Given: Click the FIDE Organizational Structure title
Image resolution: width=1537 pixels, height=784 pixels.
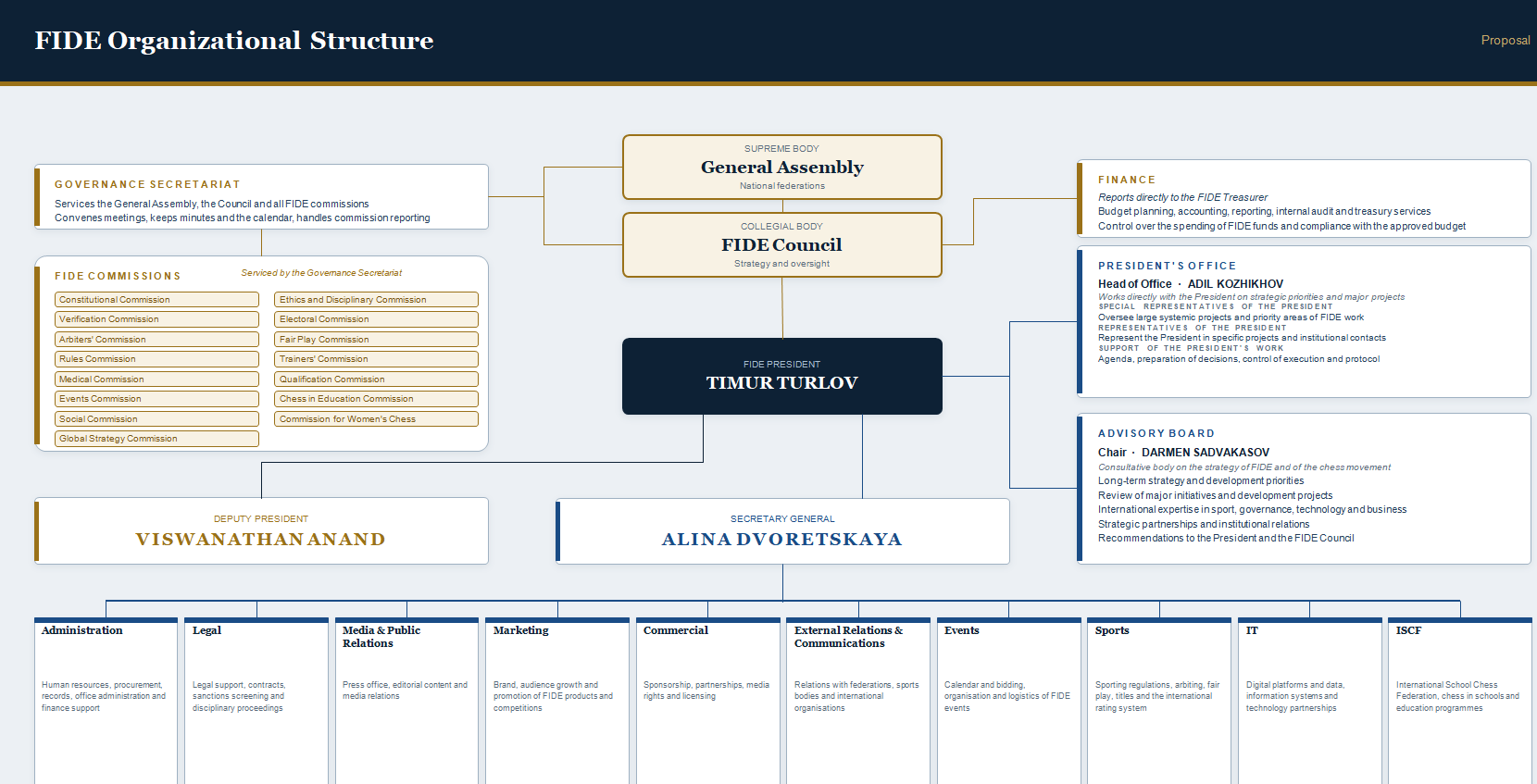Looking at the screenshot, I should point(234,41).
